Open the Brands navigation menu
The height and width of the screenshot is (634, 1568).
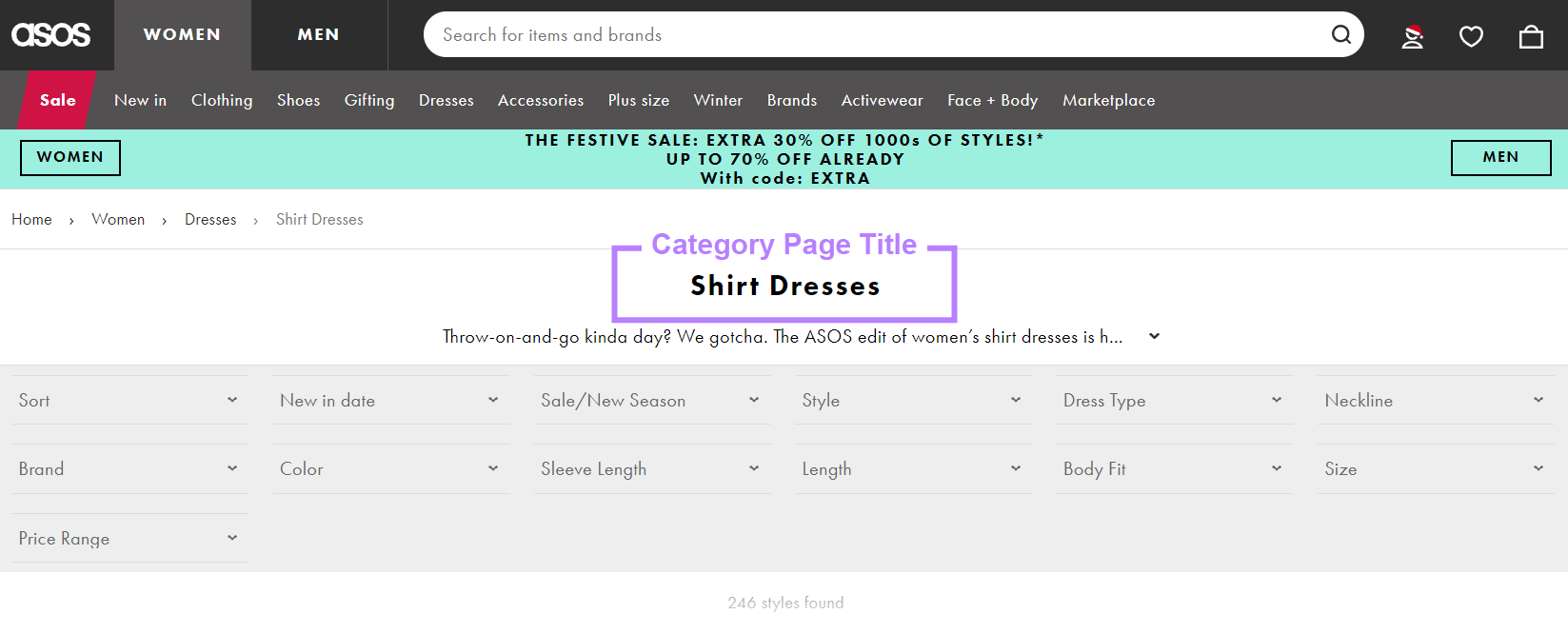coord(792,100)
